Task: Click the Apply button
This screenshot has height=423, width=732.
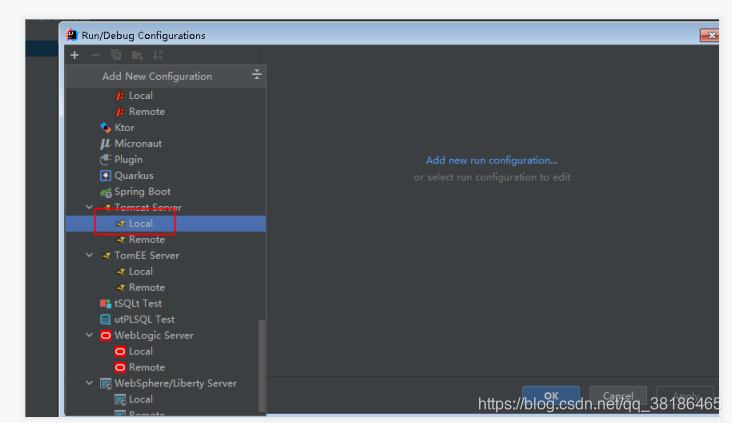Action: pyautogui.click(x=685, y=395)
